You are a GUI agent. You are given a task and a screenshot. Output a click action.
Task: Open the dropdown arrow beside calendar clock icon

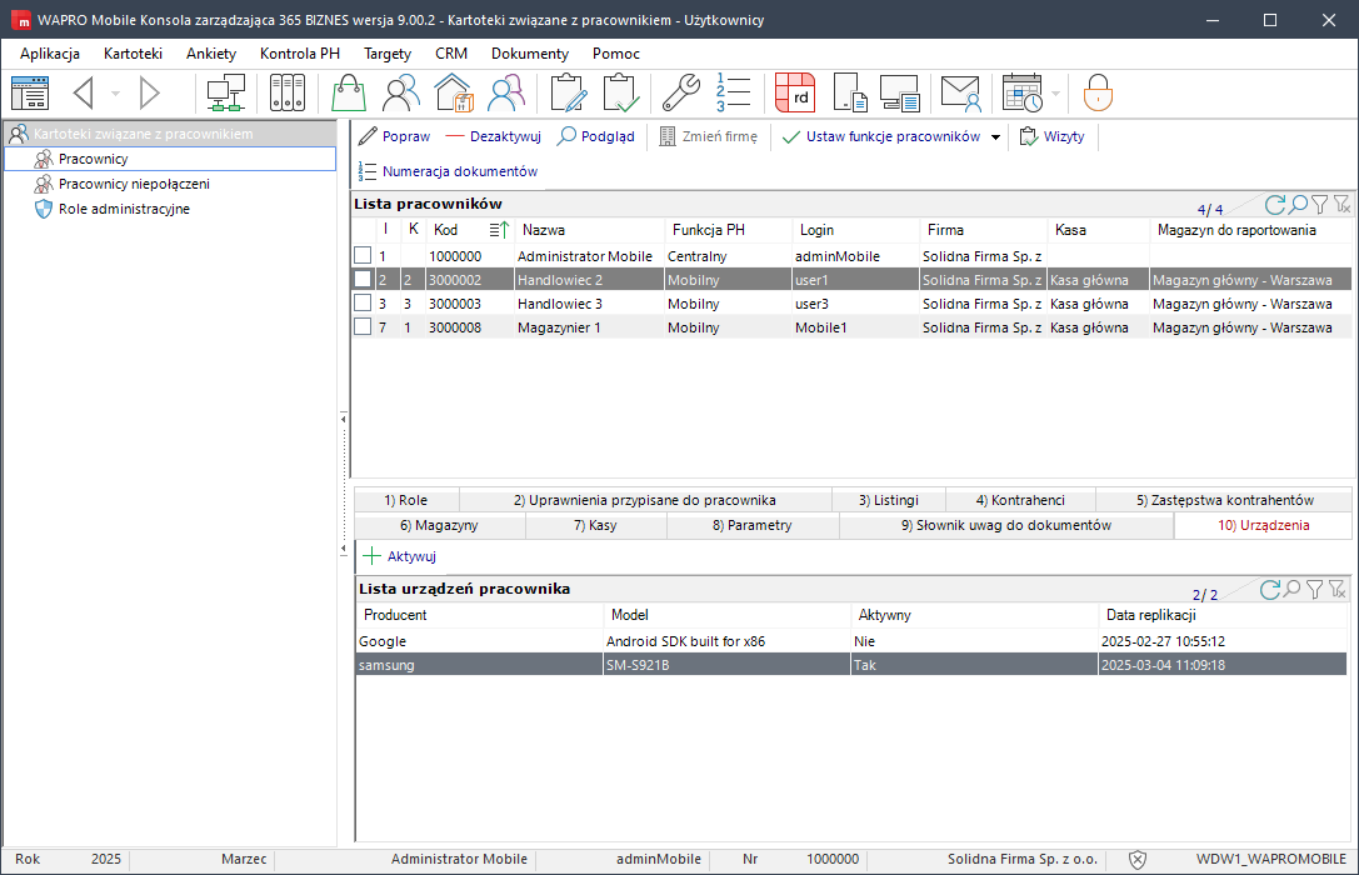click(x=1055, y=93)
